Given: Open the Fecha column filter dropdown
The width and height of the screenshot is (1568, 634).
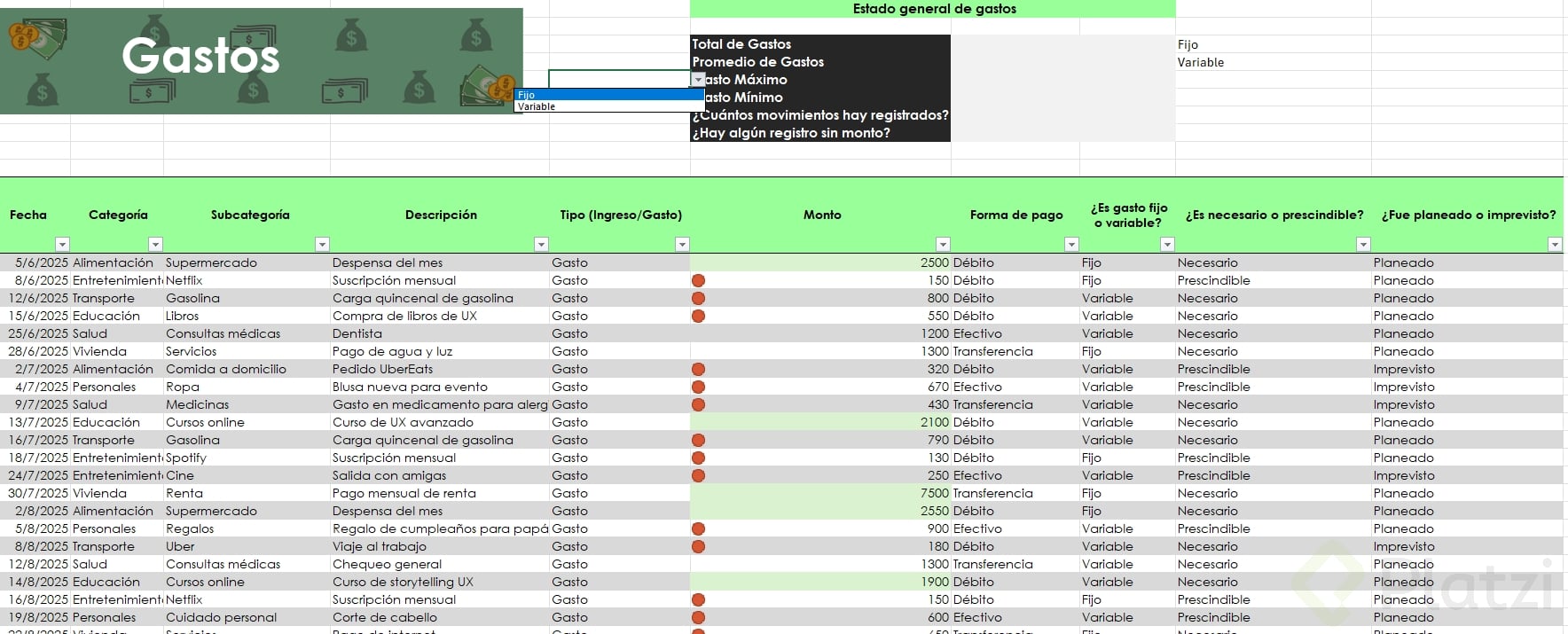Looking at the screenshot, I should coord(62,245).
